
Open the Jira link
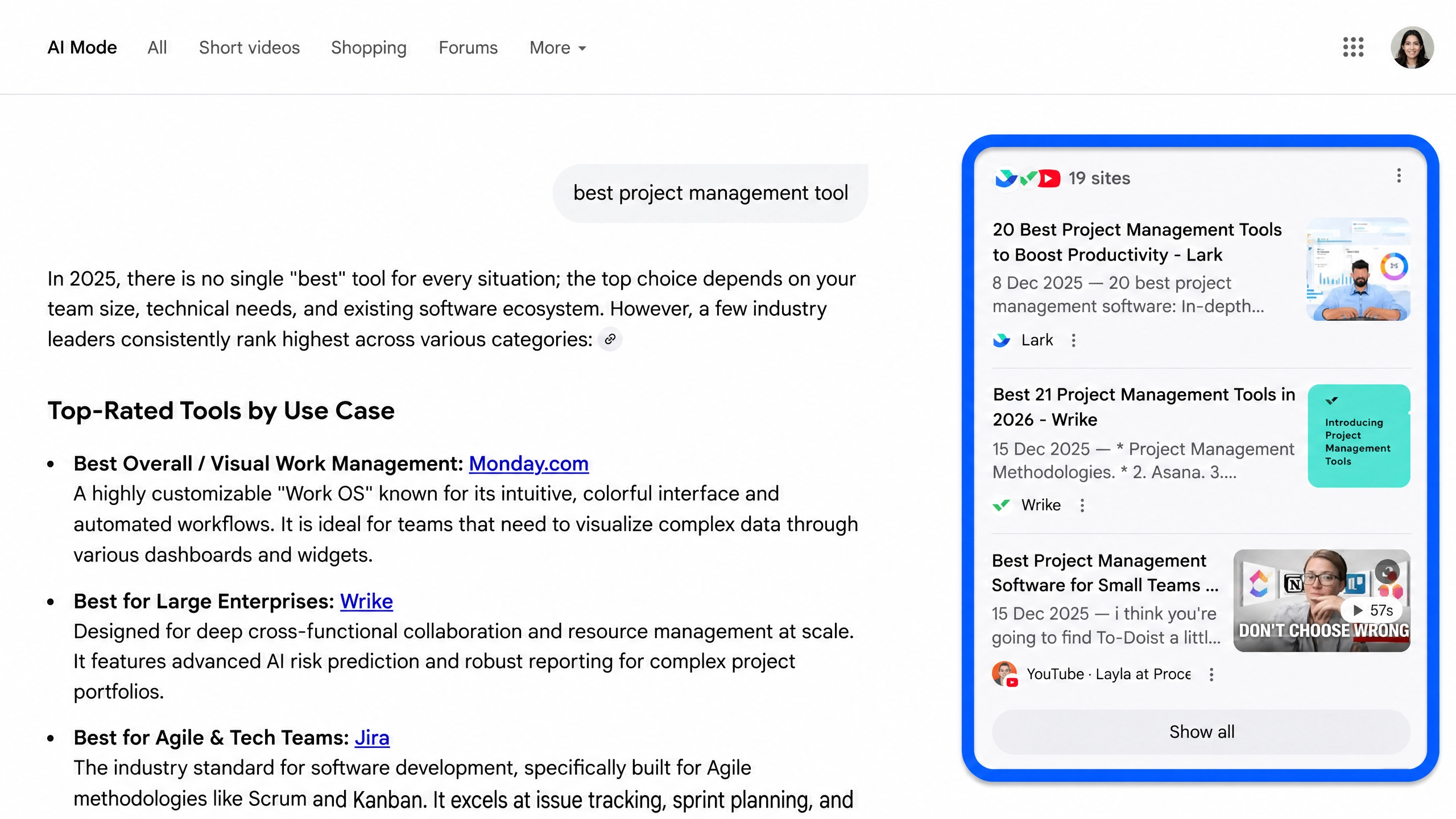pyautogui.click(x=372, y=738)
